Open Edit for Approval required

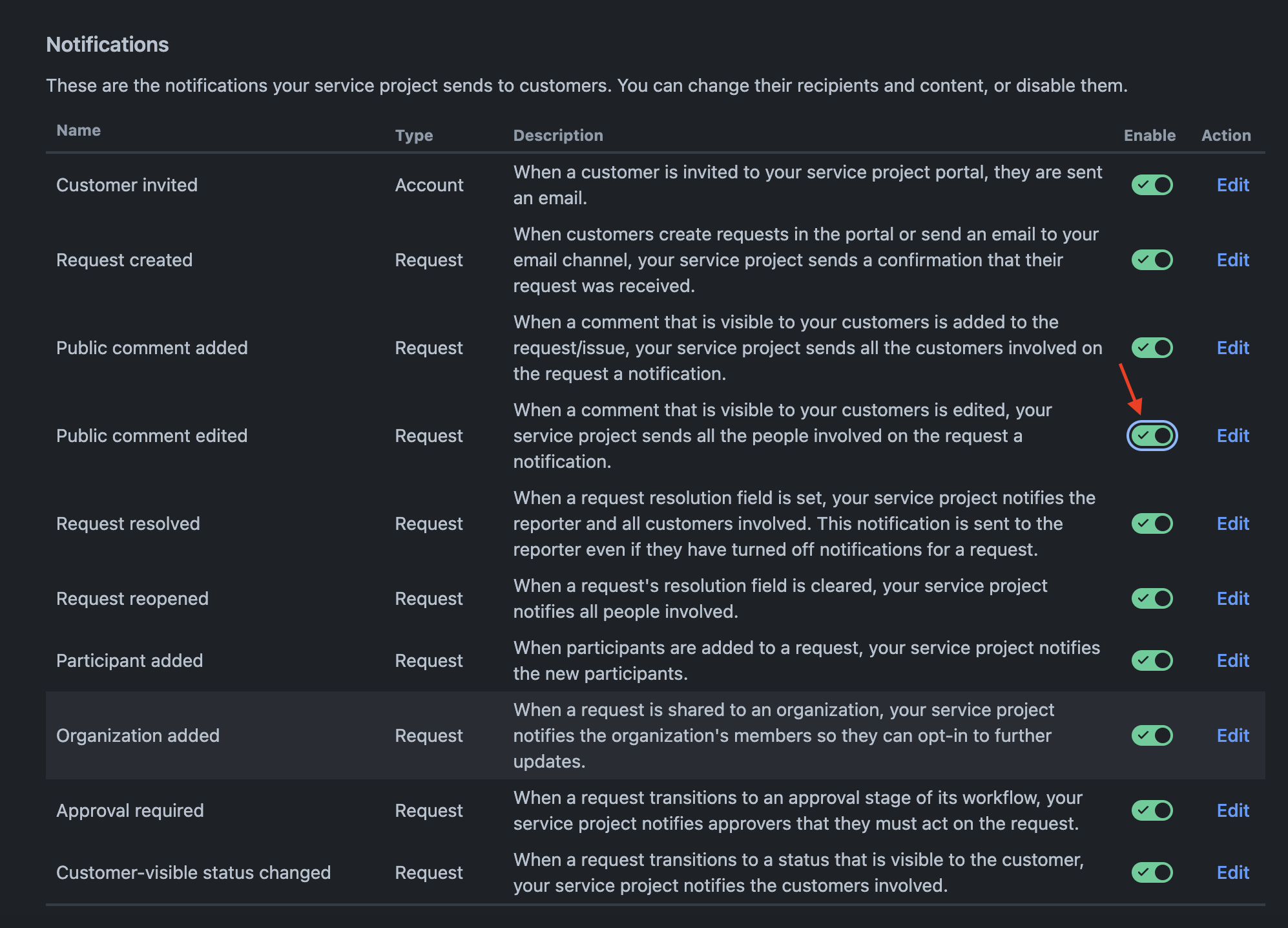(1232, 811)
